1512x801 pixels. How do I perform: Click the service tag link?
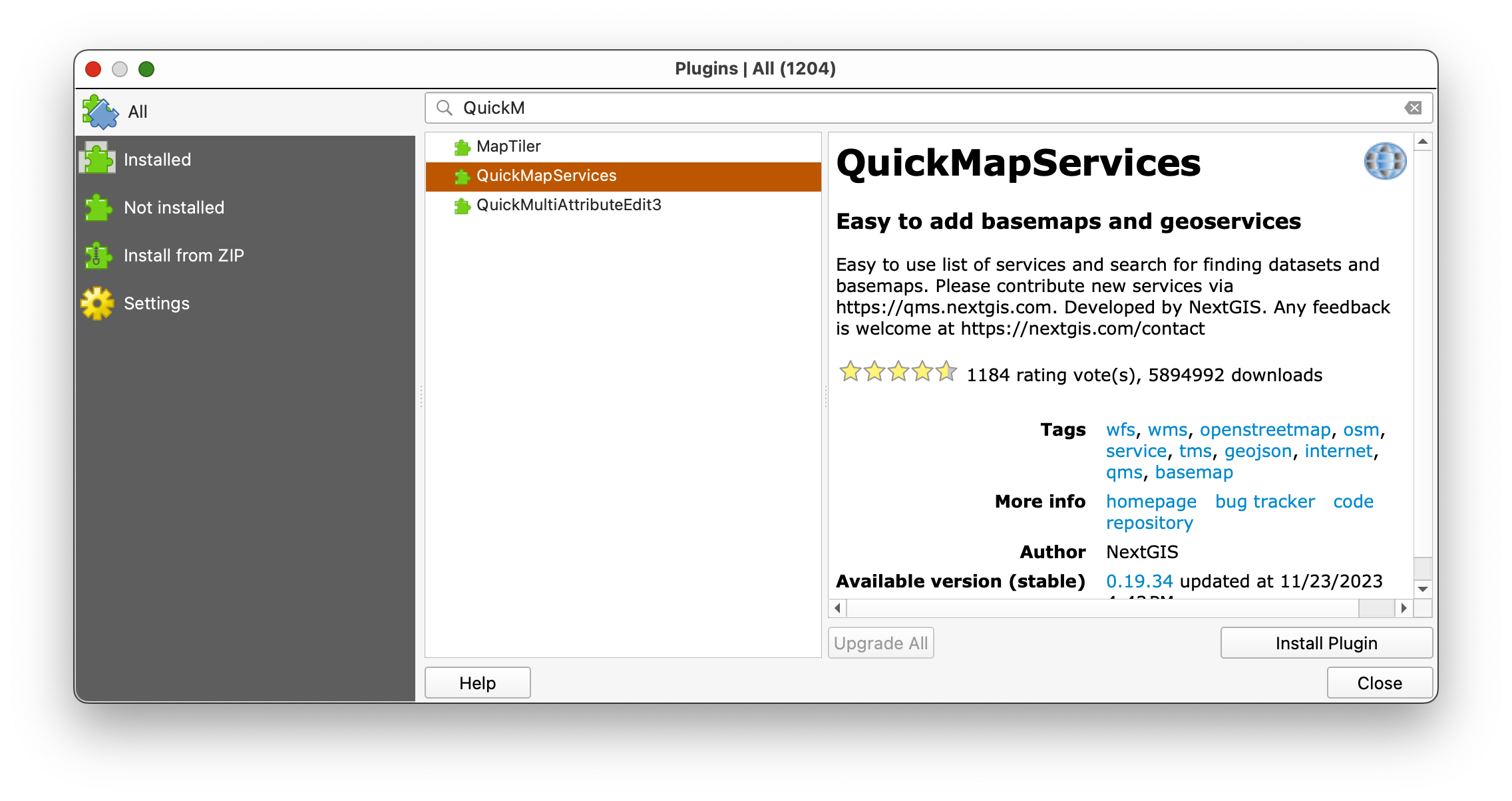pyautogui.click(x=1136, y=451)
